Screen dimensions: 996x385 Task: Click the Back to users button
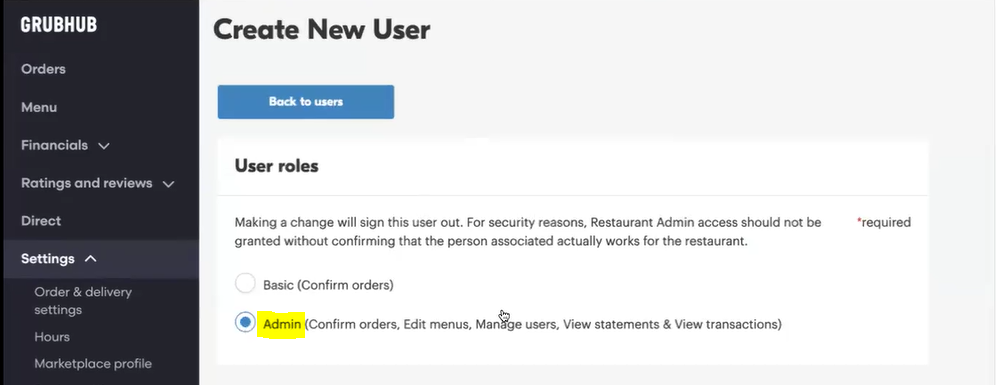(306, 102)
